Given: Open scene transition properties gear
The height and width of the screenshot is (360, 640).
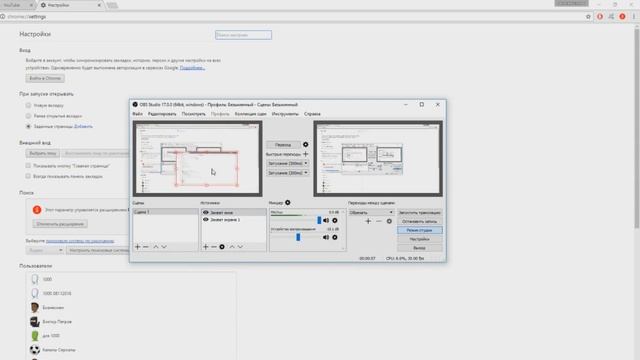Looking at the screenshot, I should 389,221.
